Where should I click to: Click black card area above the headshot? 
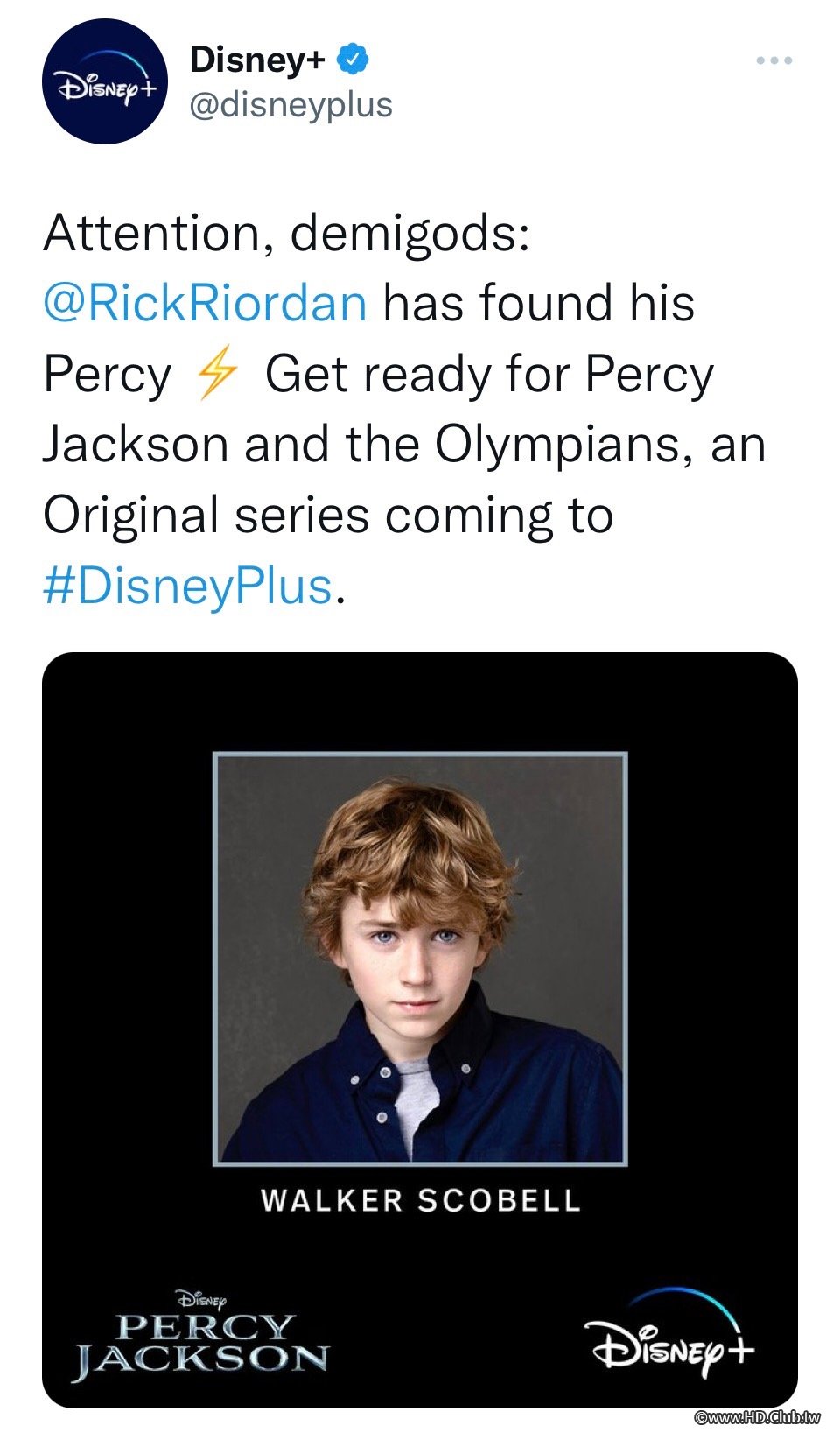(420, 700)
